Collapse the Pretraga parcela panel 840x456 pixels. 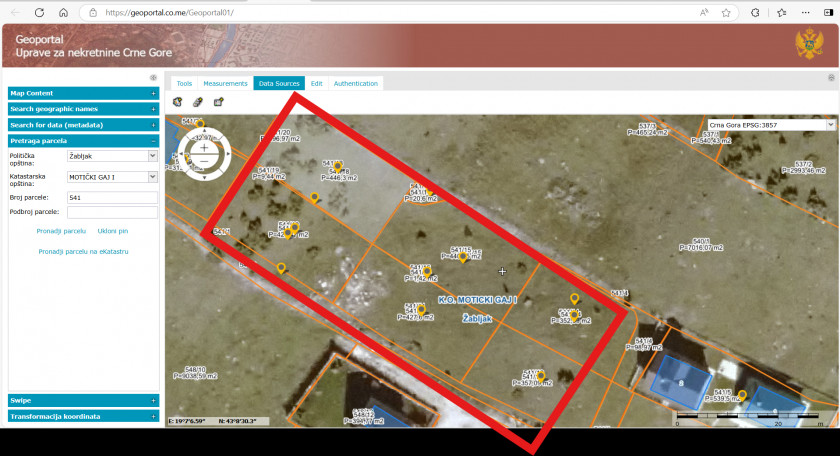tap(153, 141)
